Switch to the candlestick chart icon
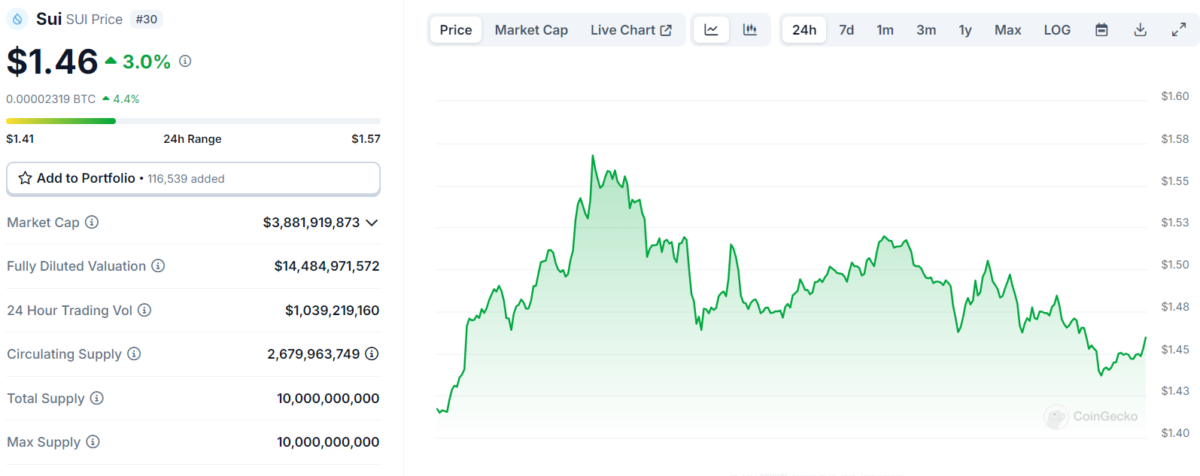1200x476 pixels. pos(750,30)
